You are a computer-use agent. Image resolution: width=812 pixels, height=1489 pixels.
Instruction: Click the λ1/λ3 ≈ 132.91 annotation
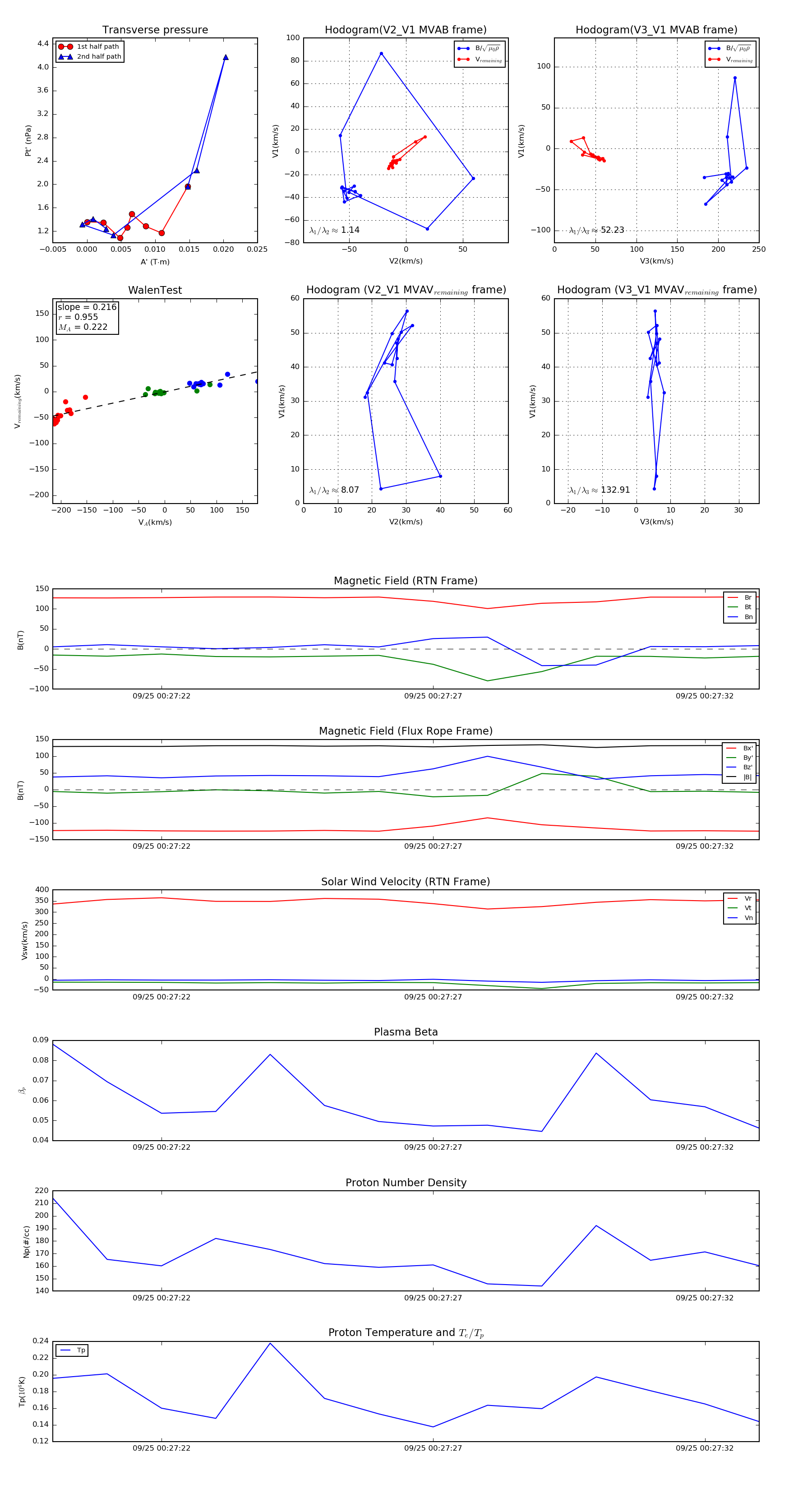click(x=600, y=490)
